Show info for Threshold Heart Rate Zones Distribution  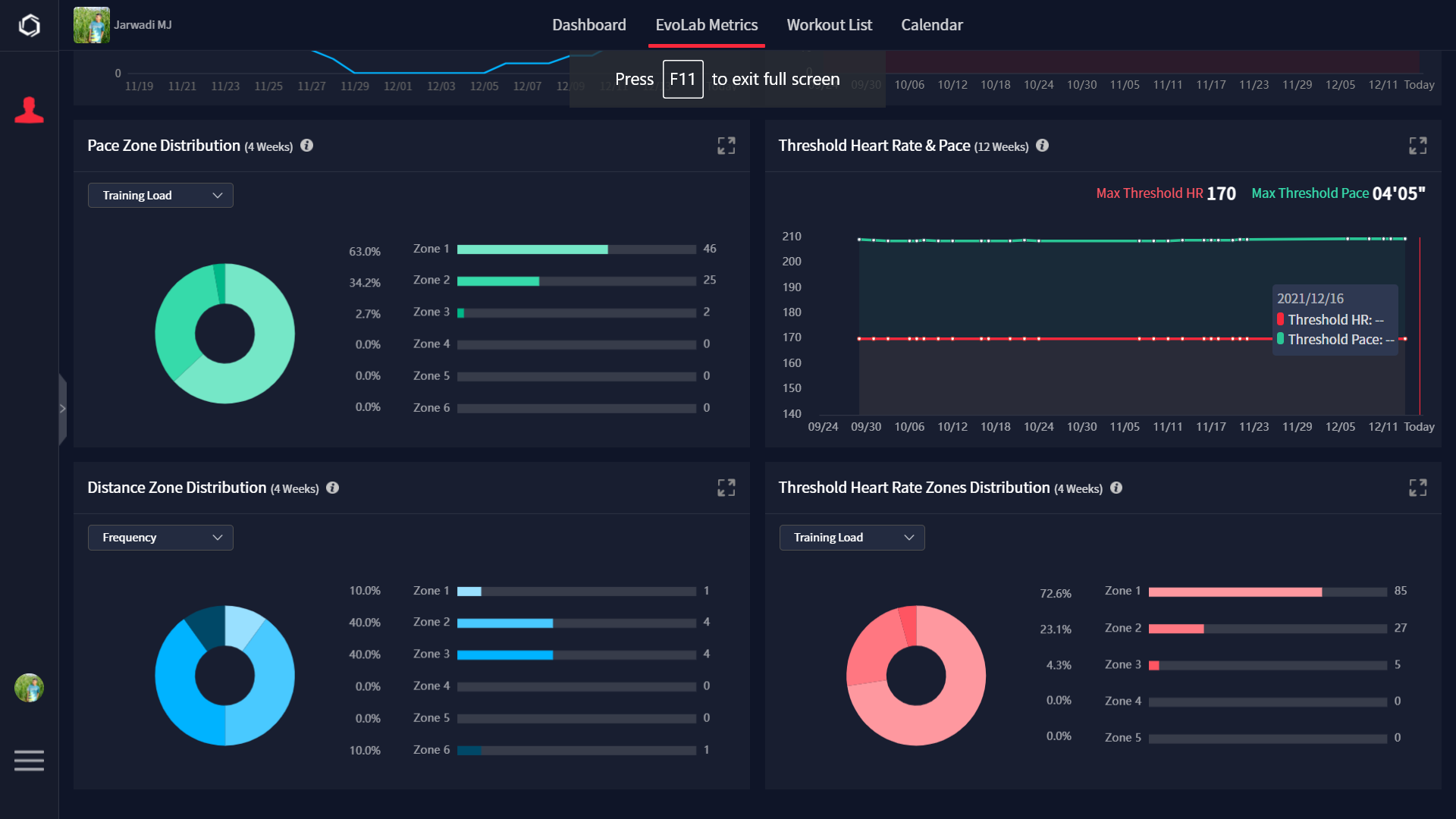click(x=1116, y=488)
